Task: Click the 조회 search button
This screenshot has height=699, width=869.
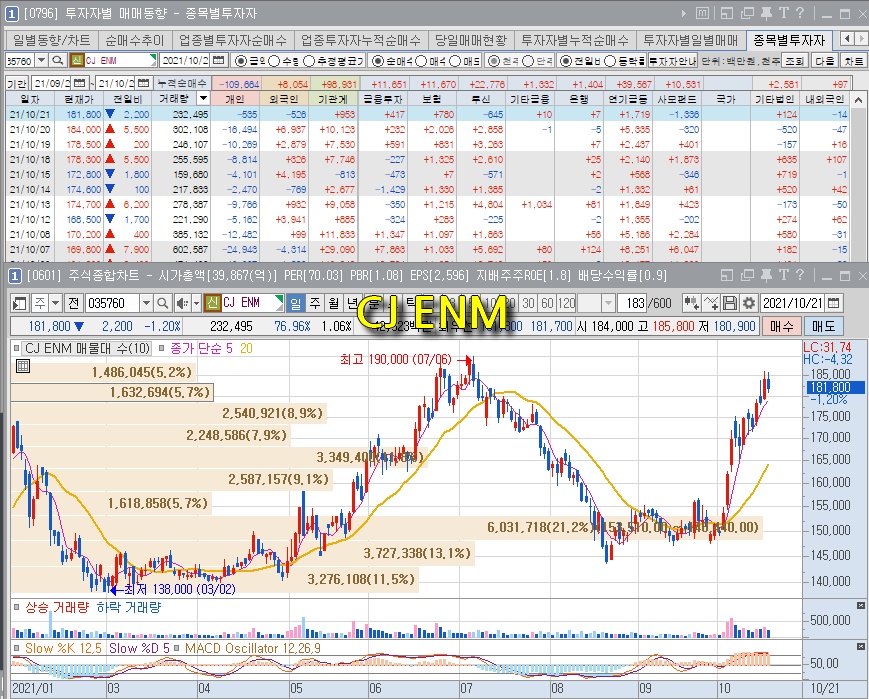Action: [x=795, y=60]
